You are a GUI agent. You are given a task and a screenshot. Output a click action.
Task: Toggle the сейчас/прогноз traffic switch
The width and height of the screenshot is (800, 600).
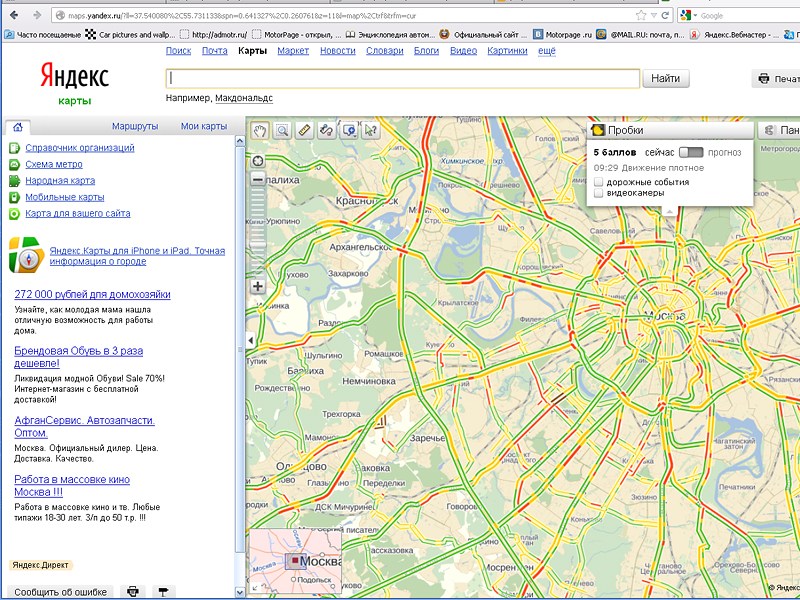(691, 152)
